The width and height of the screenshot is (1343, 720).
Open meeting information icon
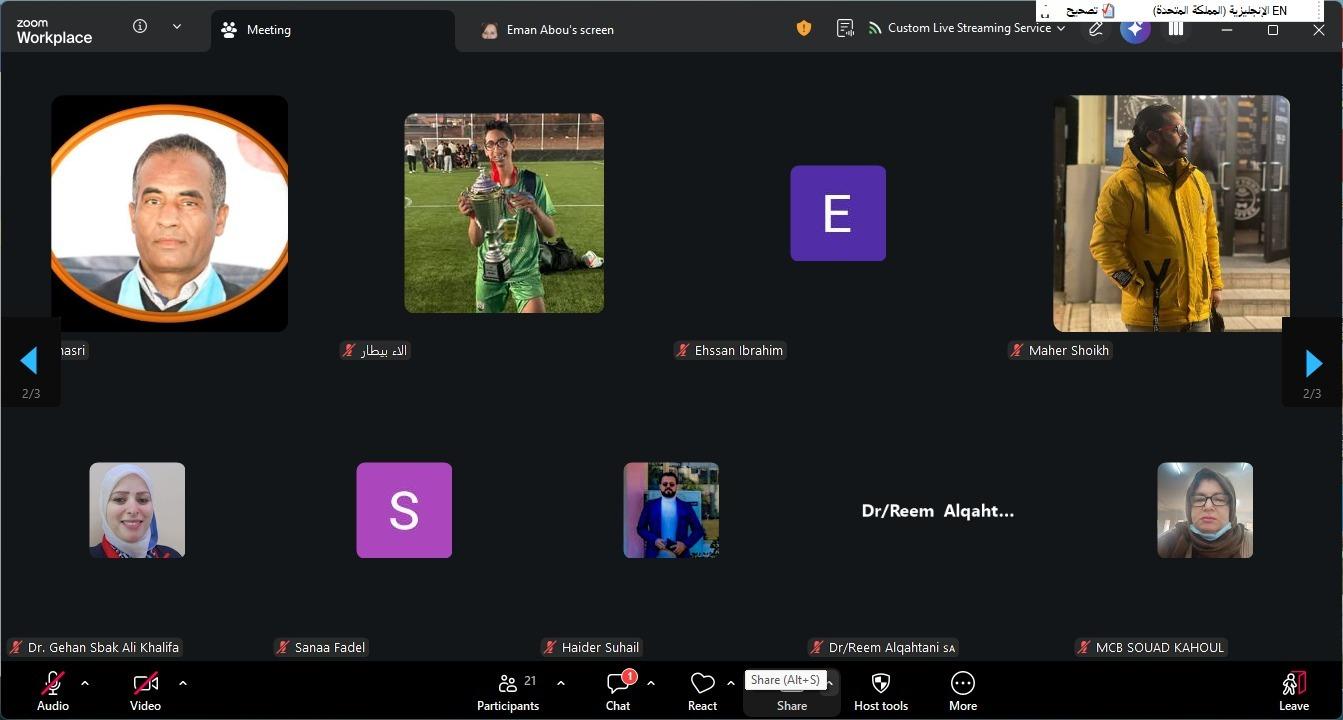click(x=140, y=27)
